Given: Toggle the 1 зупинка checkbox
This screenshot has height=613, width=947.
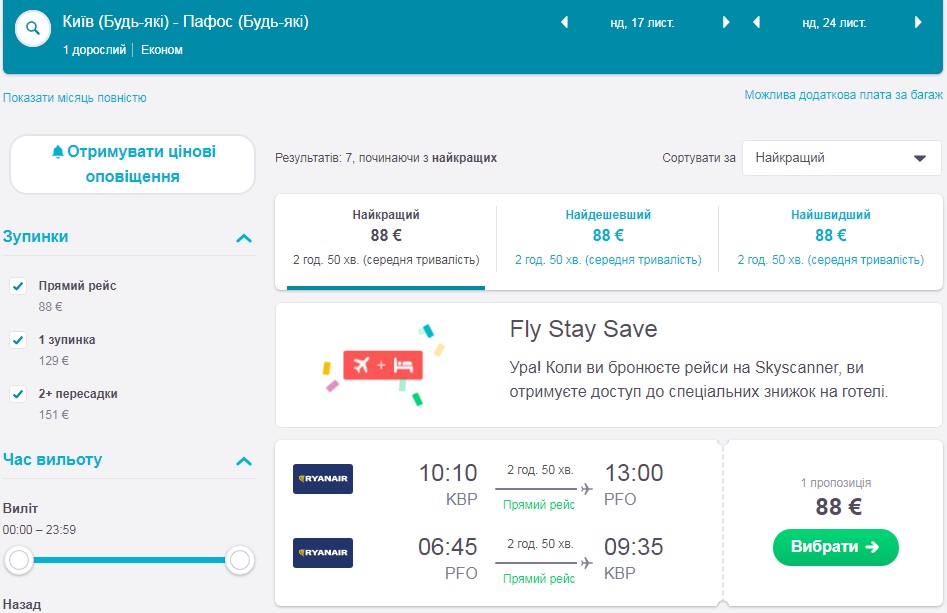Looking at the screenshot, I should click(18, 340).
